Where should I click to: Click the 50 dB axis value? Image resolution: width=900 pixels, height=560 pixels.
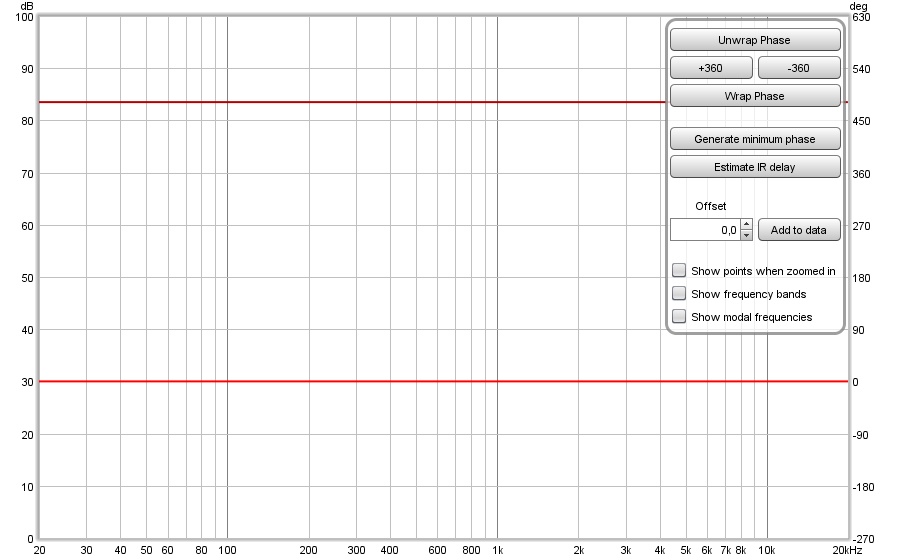pos(27,278)
